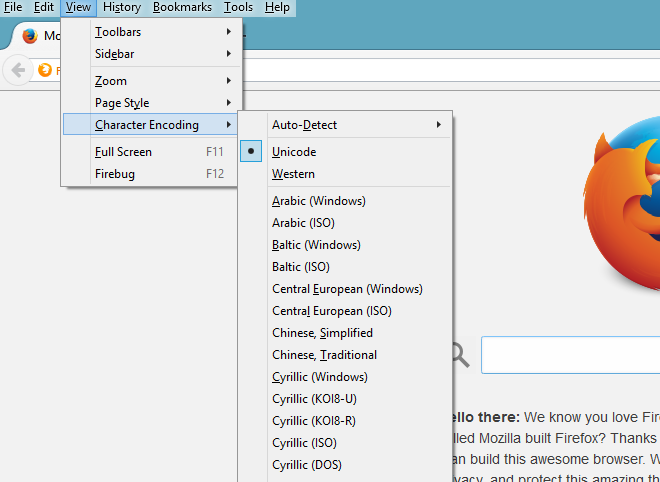This screenshot has height=482, width=660.
Task: Choose Central European (ISO) encoding
Action: [x=345, y=311]
